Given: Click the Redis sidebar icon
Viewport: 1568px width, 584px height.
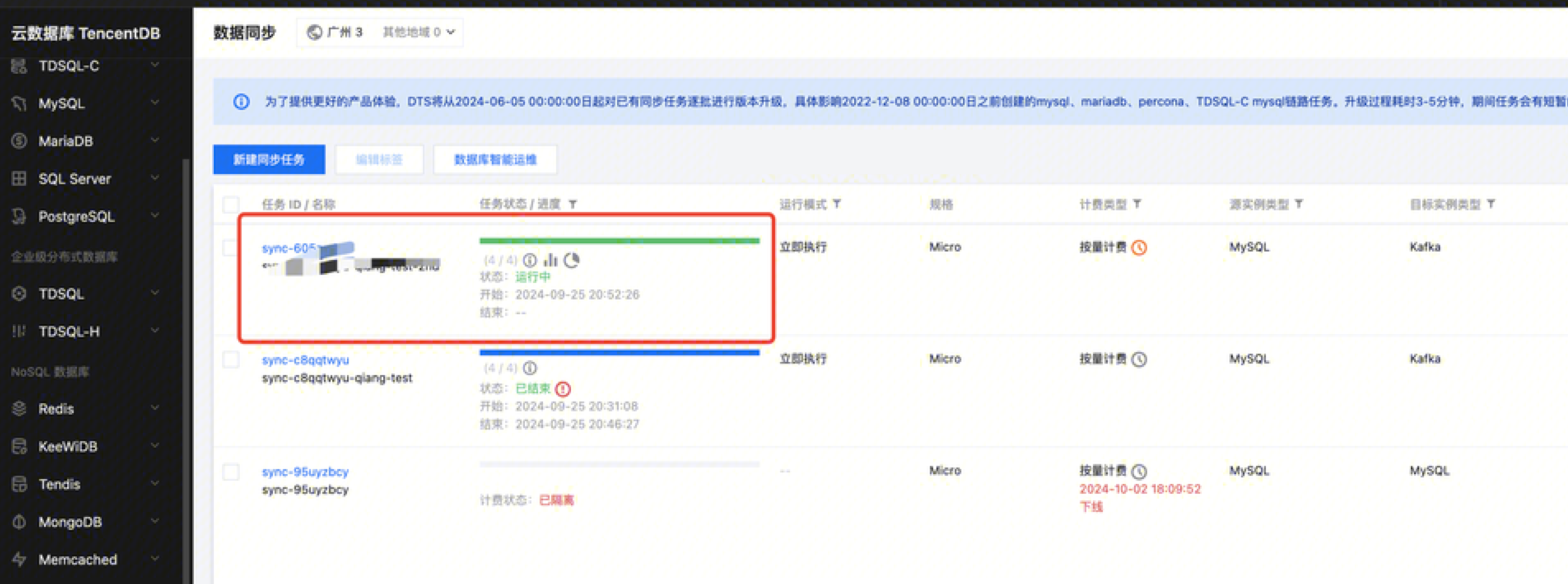Looking at the screenshot, I should pos(19,408).
